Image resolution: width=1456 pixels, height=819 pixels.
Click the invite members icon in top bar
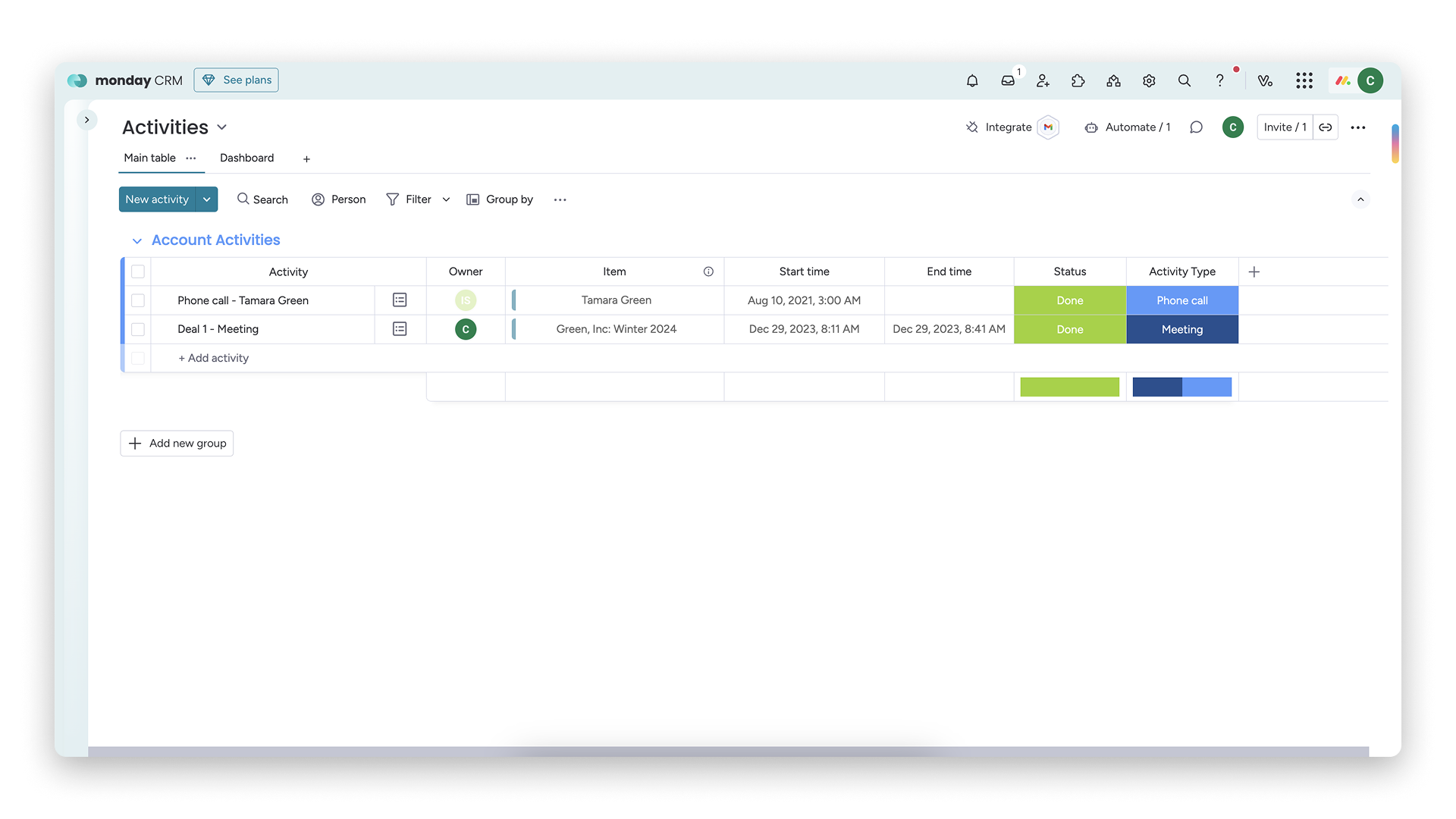click(1043, 80)
